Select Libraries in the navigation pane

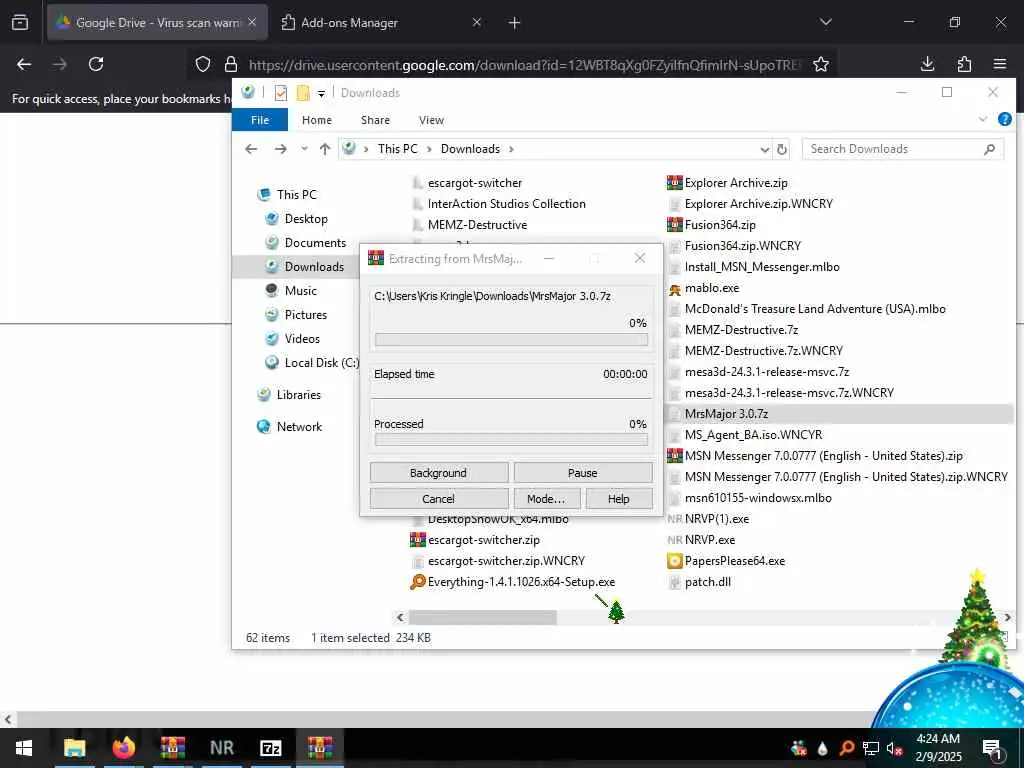[298, 395]
